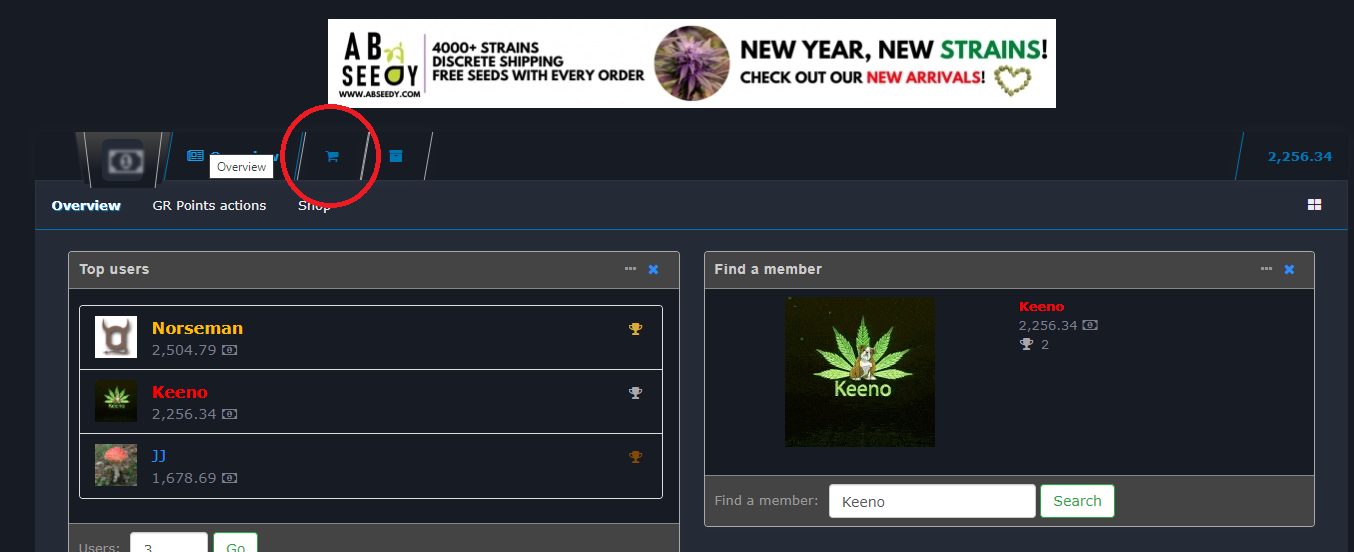Click the Search button
The width and height of the screenshot is (1354, 552).
point(1077,501)
